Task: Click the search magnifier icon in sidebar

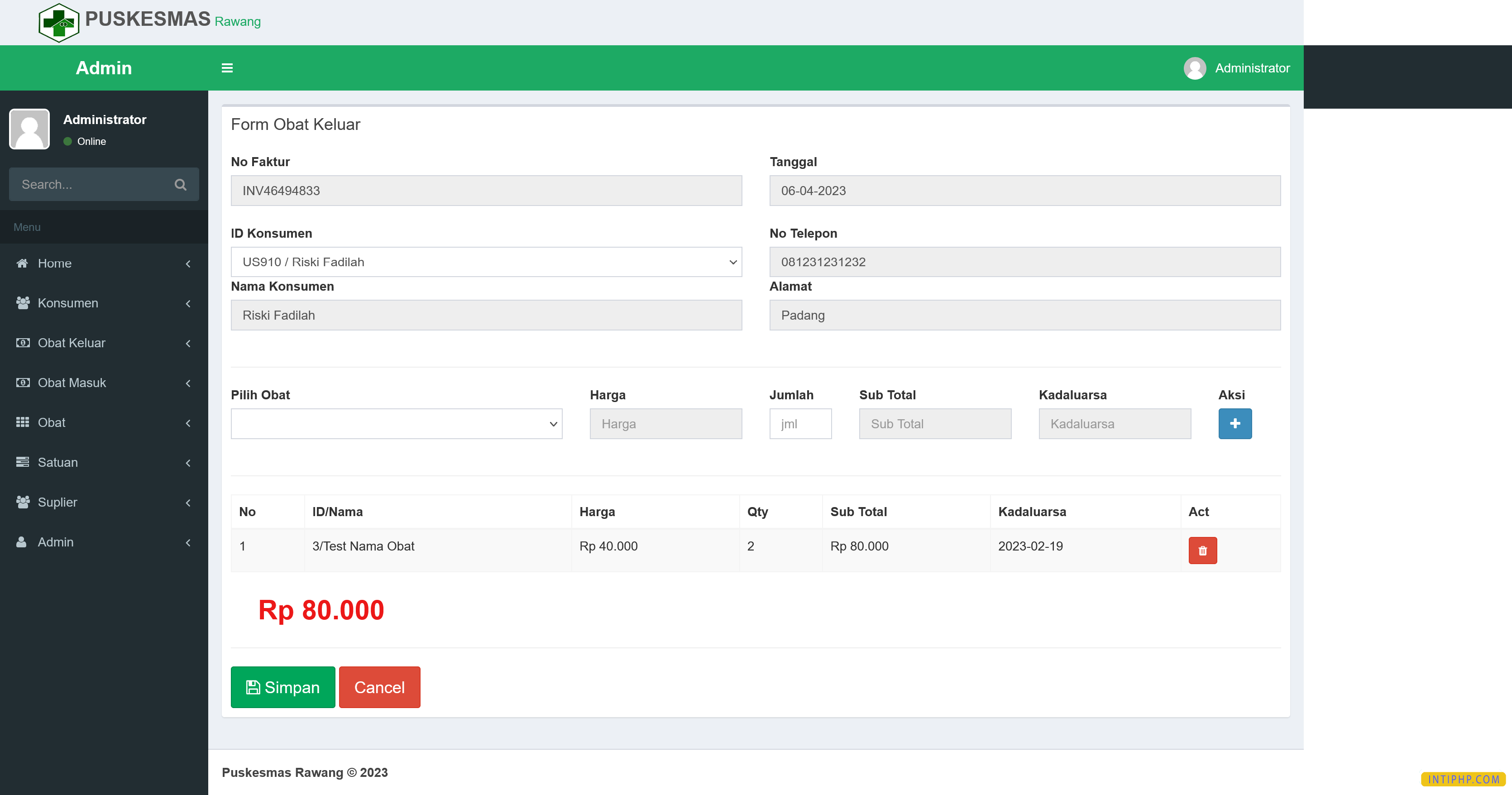Action: click(180, 184)
